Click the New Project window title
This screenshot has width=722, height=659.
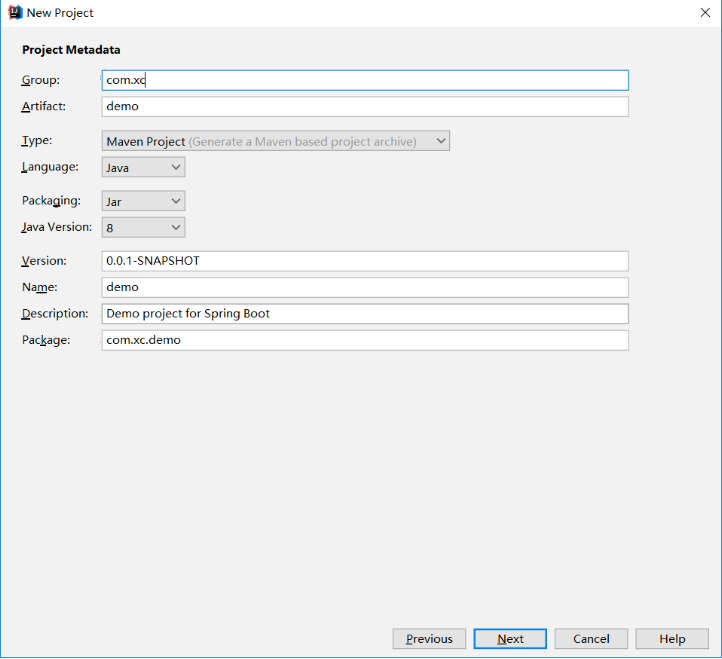60,13
